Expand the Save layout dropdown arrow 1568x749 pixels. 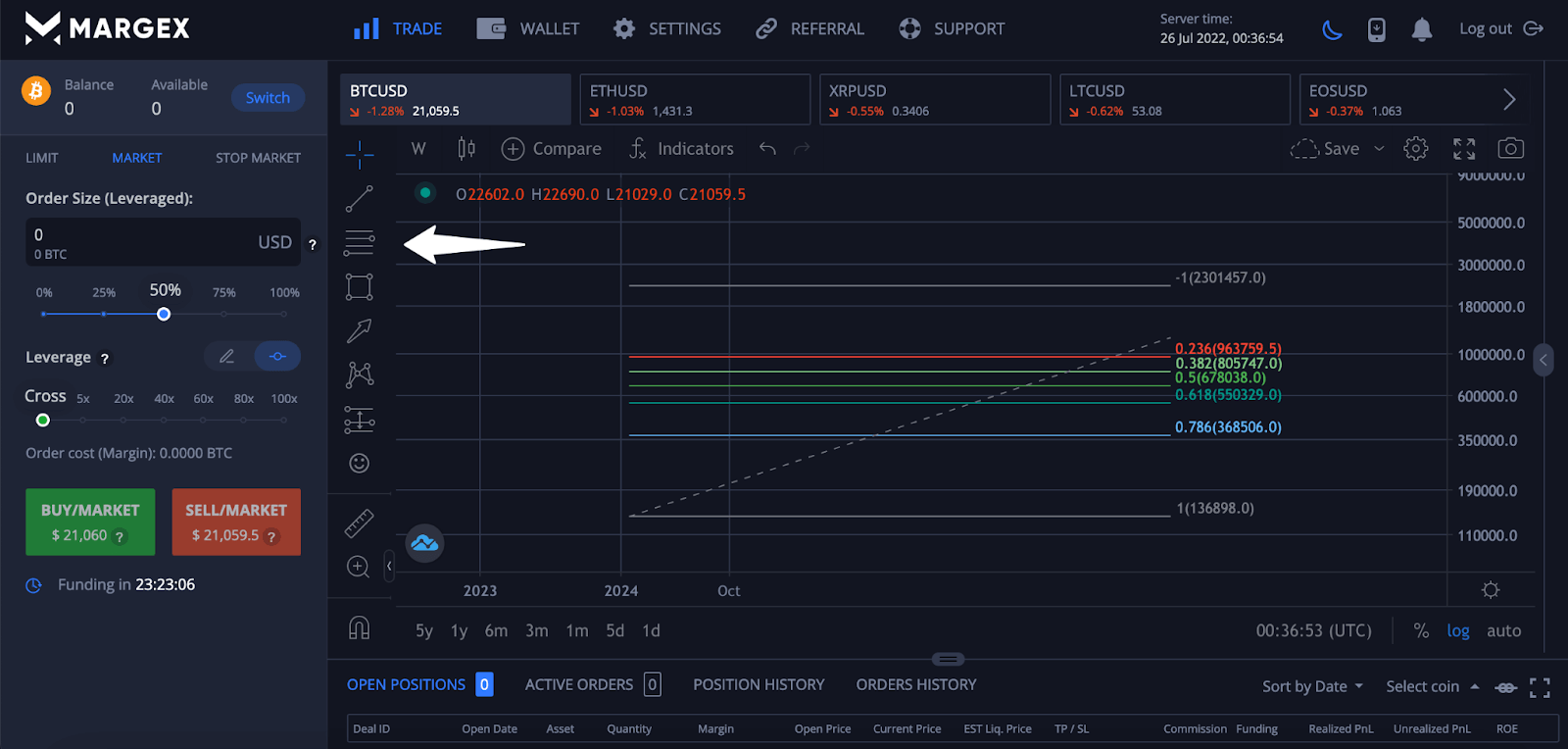pyautogui.click(x=1379, y=149)
